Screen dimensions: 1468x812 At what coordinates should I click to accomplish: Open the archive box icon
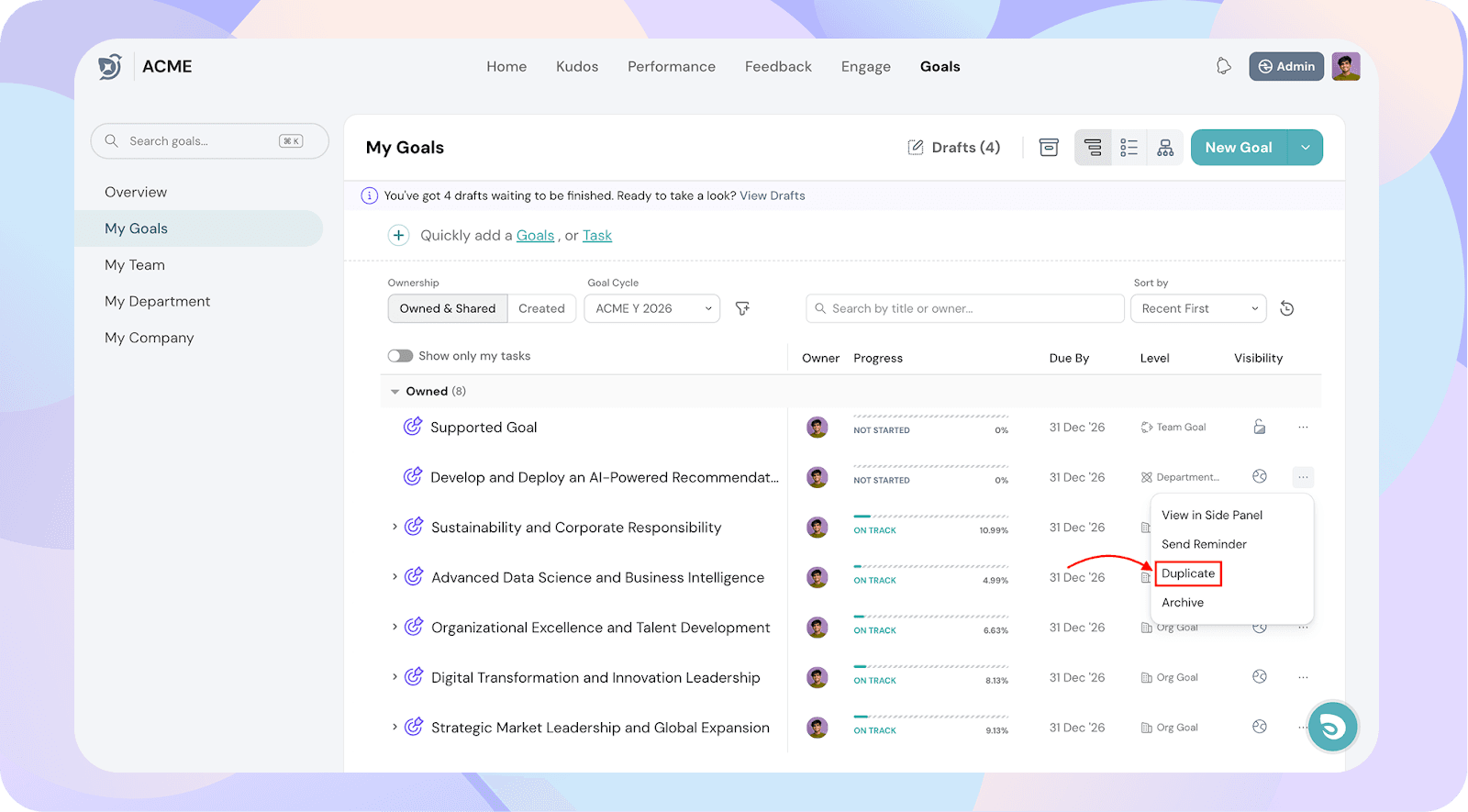(1049, 148)
